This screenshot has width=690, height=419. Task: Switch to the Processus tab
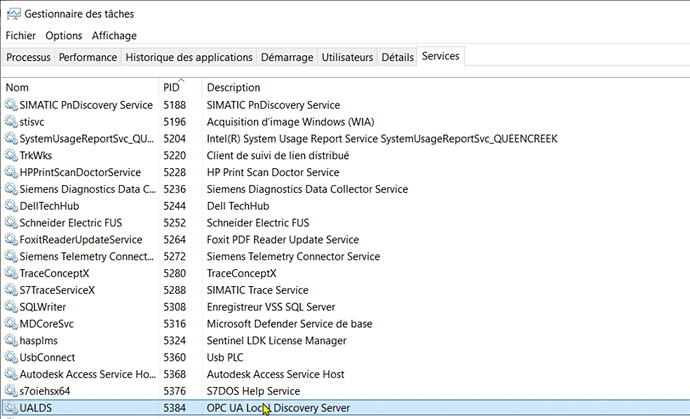(x=28, y=57)
